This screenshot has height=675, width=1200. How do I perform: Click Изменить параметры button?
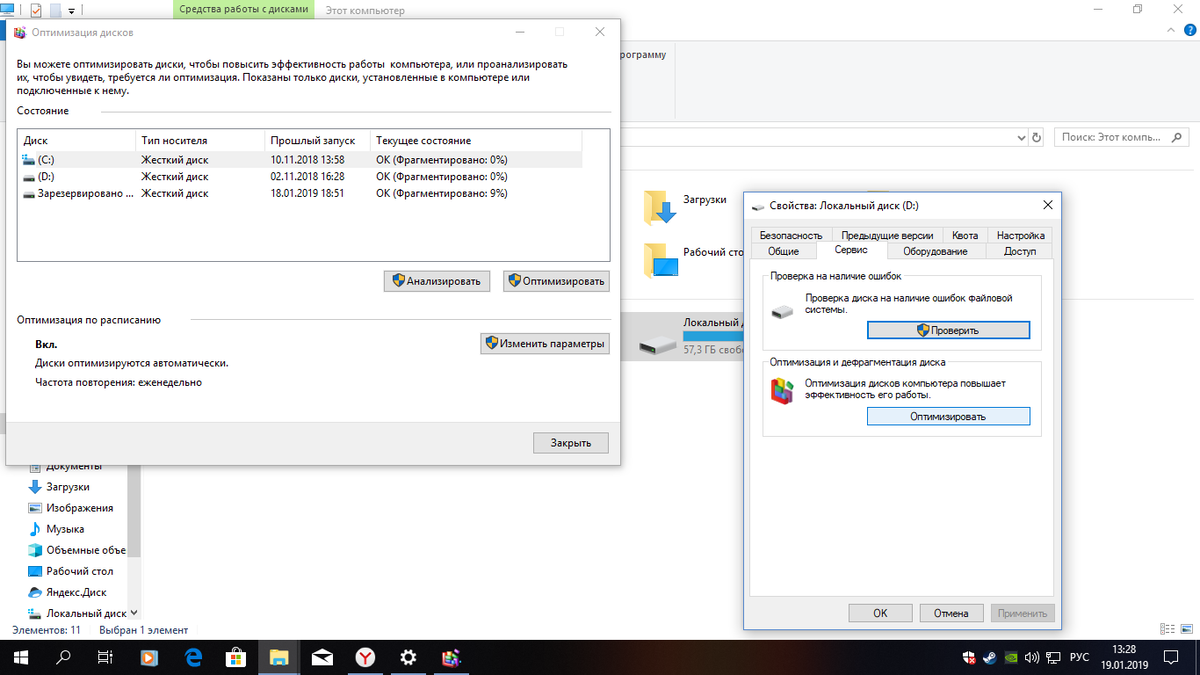(545, 344)
